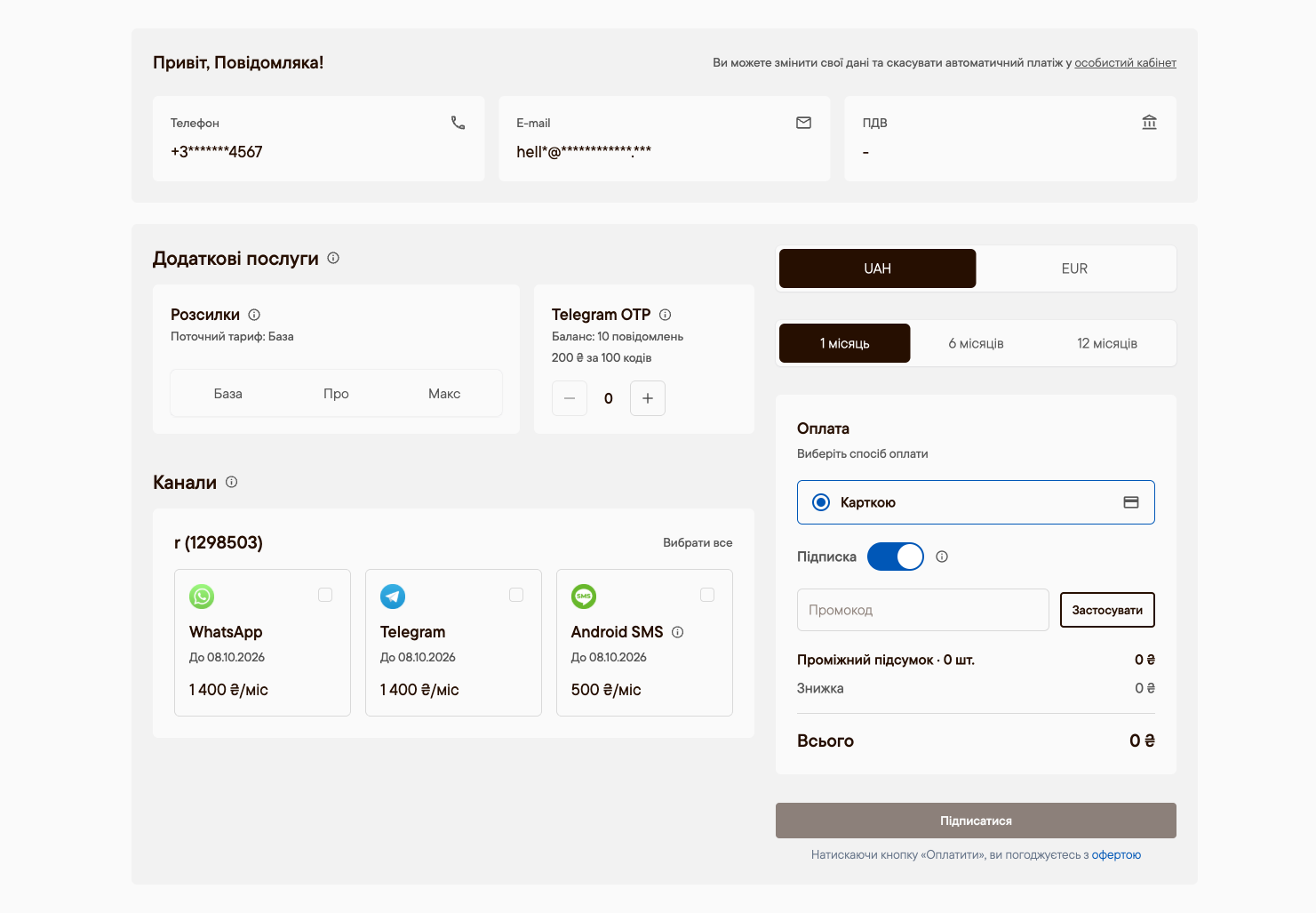Check the WhatsApp channel checkbox
The height and width of the screenshot is (913, 1316).
tap(325, 595)
